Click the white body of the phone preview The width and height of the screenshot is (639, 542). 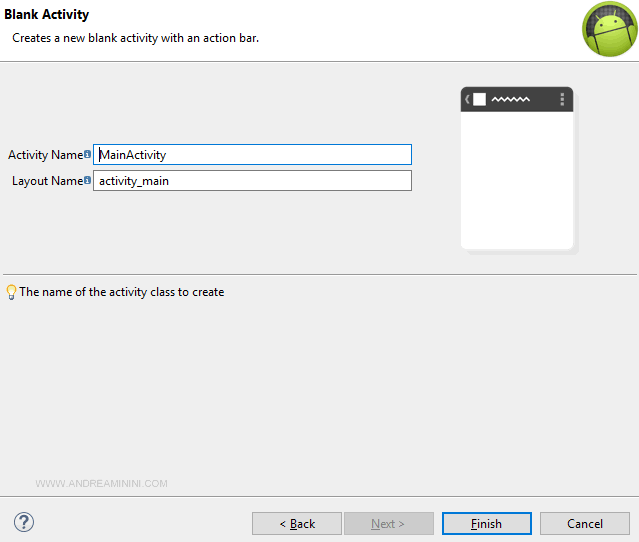(x=516, y=180)
